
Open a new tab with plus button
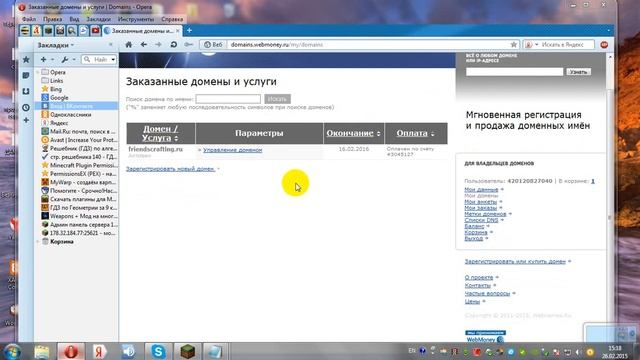point(189,30)
